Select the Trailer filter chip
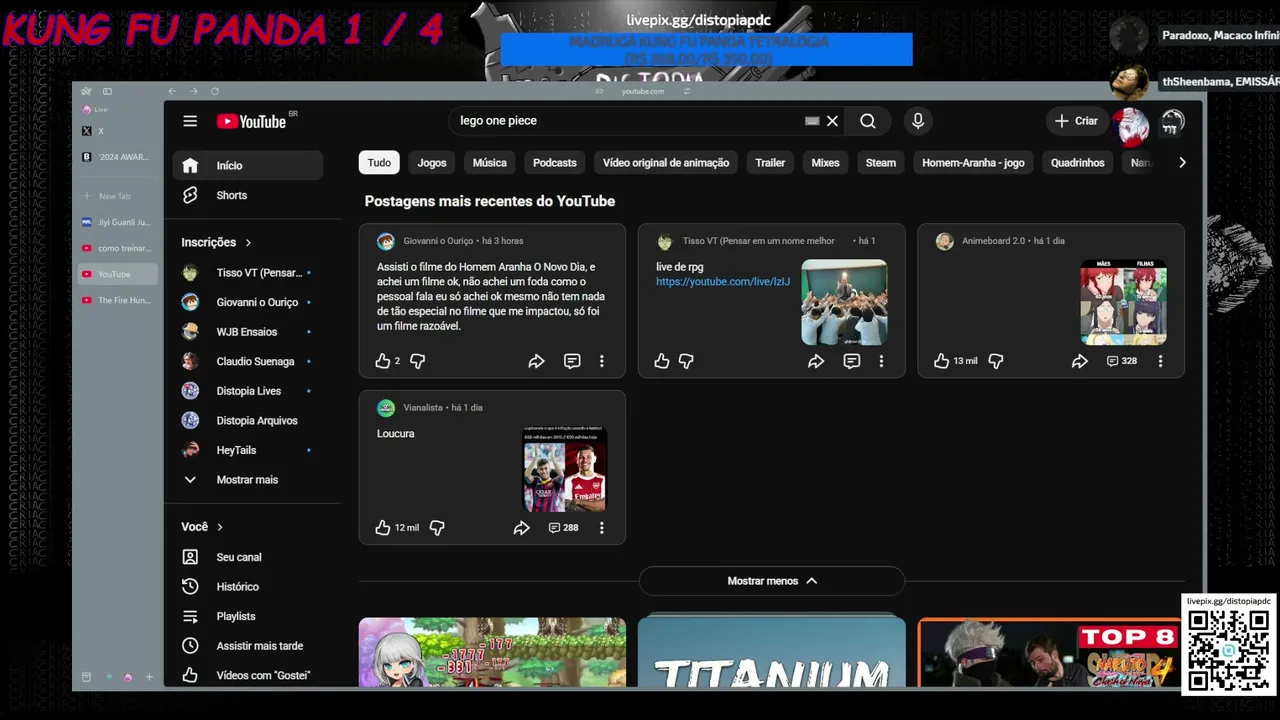The width and height of the screenshot is (1280, 720). point(770,163)
